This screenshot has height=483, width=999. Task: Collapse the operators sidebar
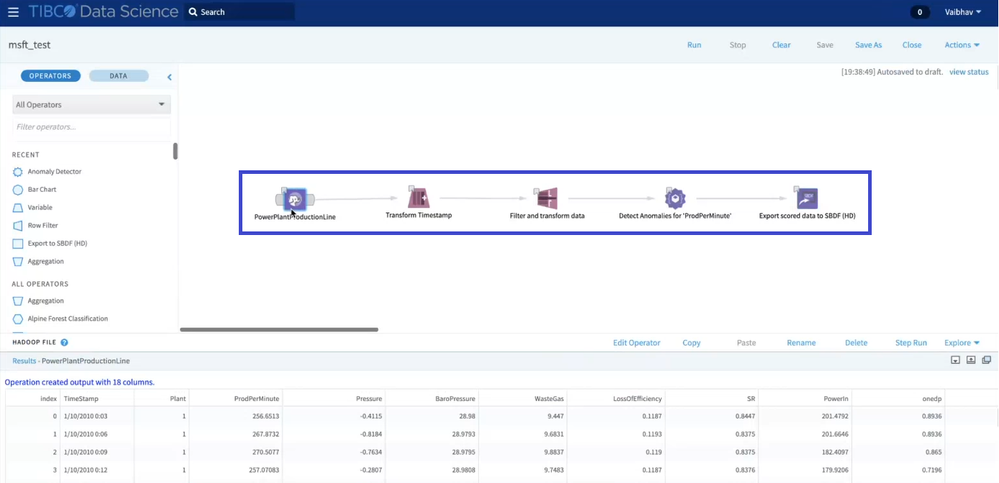169,77
